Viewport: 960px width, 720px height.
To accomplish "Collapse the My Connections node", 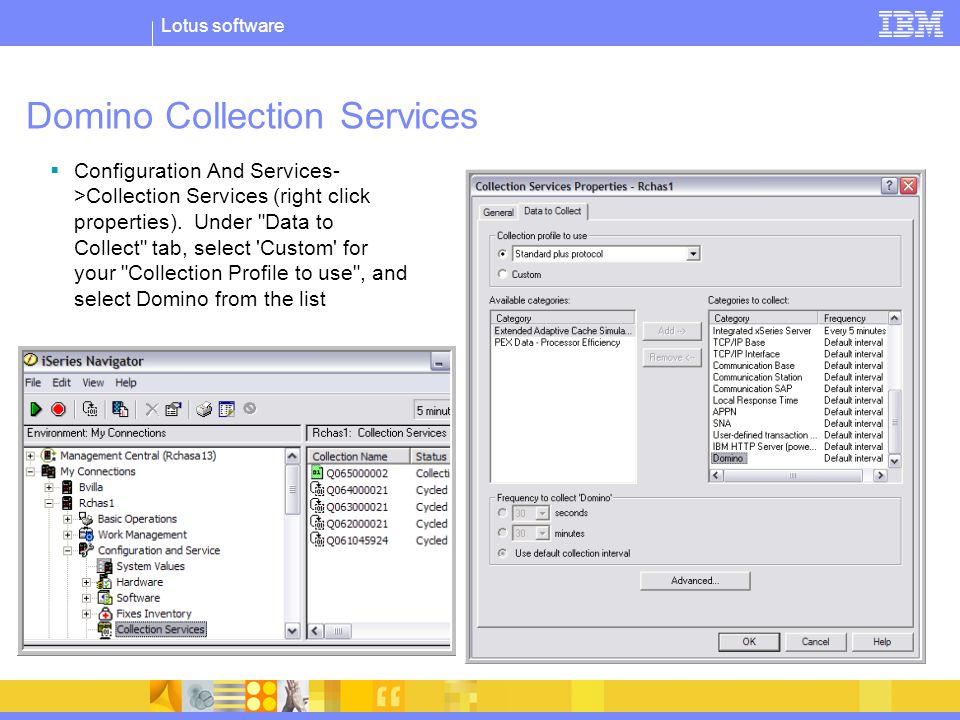I will tap(30, 471).
